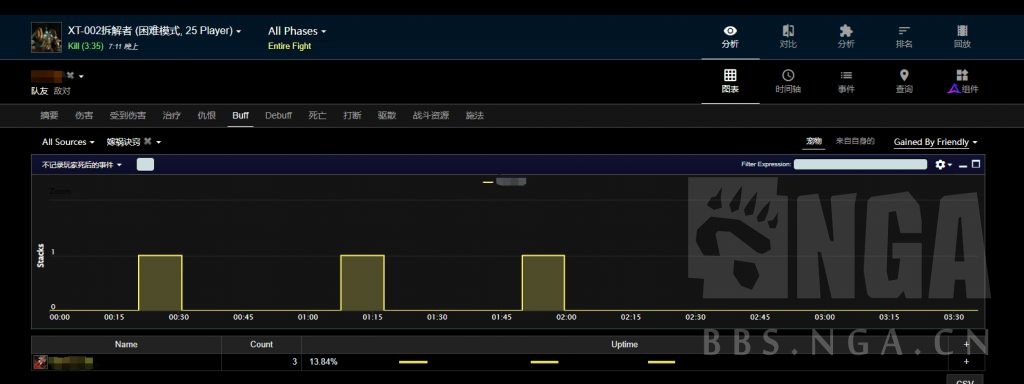Switch to the 伤害 damage tab
Image resolution: width=1024 pixels, height=384 pixels.
click(x=84, y=116)
